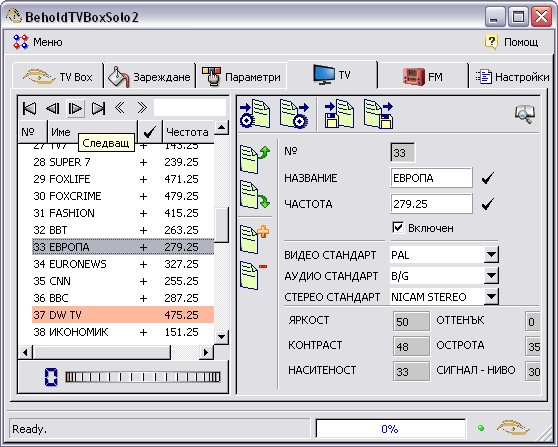This screenshot has width=558, height=447.
Task: Skip to last channel navigation icon
Action: pos(98,108)
